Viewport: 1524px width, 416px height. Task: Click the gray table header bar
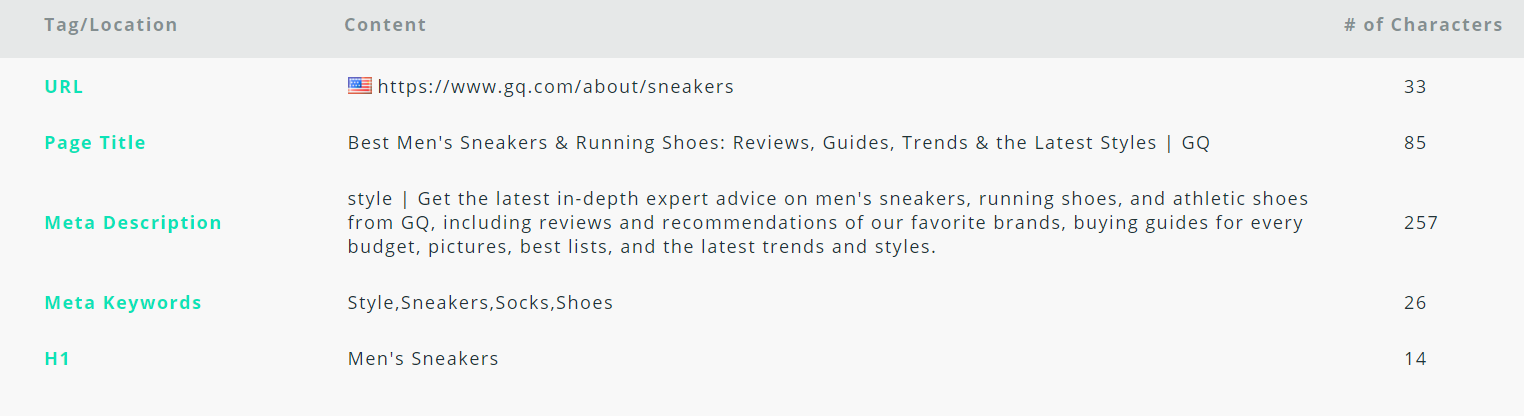pos(762,28)
